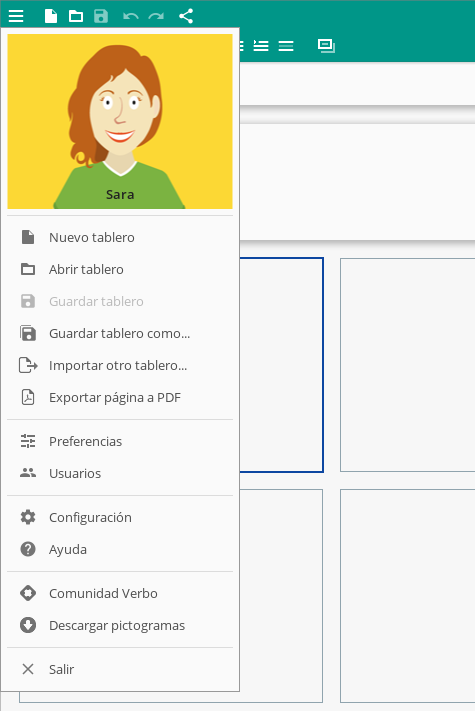Open Guardar tablero como... option
The height and width of the screenshot is (711, 475).
point(120,333)
